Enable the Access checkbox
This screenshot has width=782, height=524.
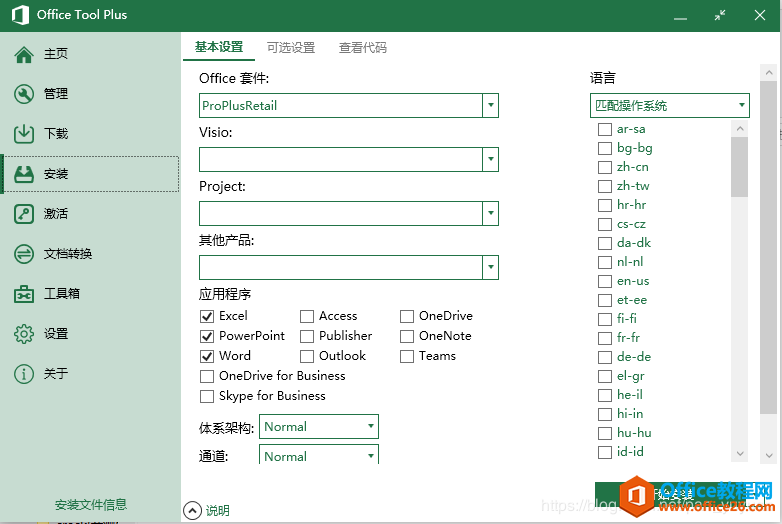click(x=307, y=316)
